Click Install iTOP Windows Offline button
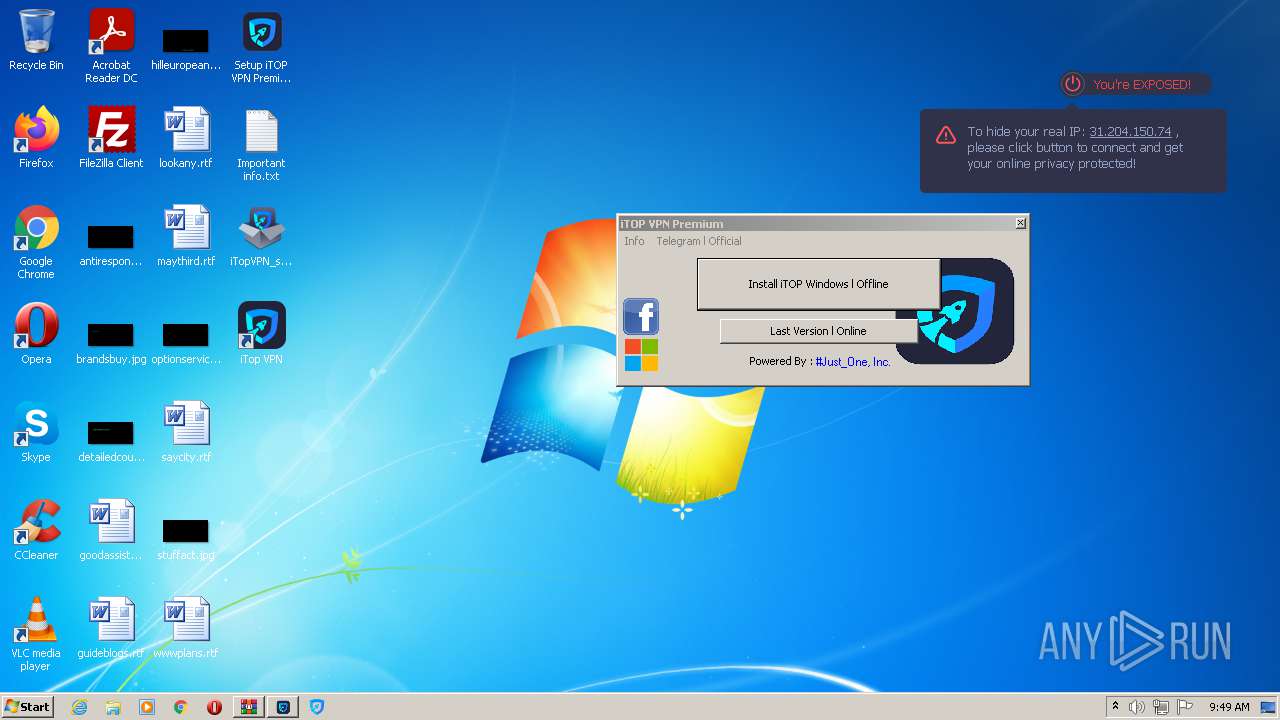The image size is (1280, 720). pos(818,284)
